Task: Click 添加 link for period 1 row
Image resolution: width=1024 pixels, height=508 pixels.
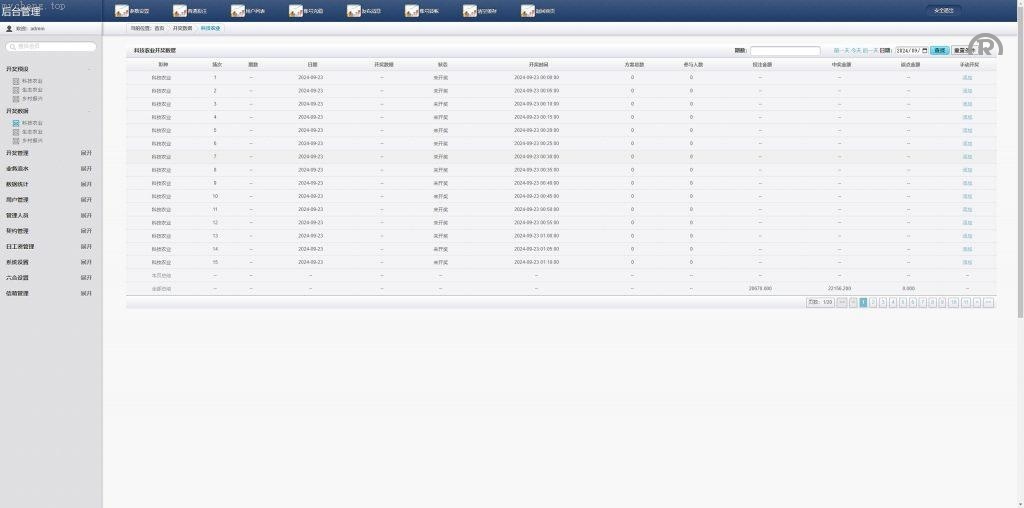Action: (x=966, y=77)
